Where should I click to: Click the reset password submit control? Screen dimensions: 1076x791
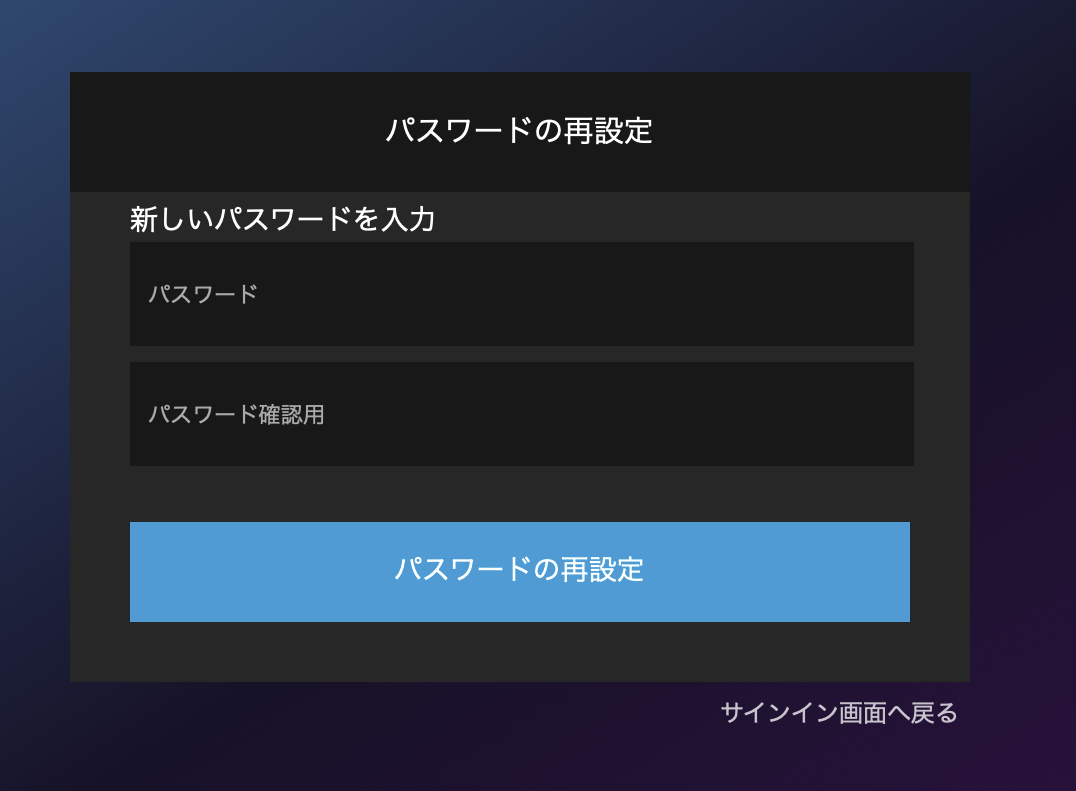(x=520, y=571)
